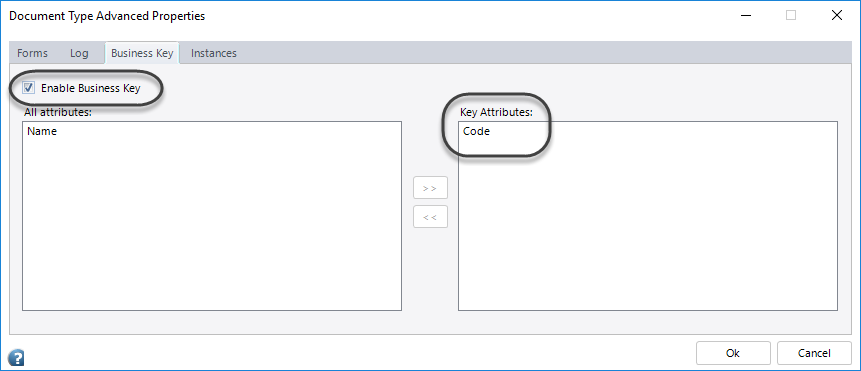Click the maximize window button
Viewport: 861px width, 371px height.
[x=791, y=15]
